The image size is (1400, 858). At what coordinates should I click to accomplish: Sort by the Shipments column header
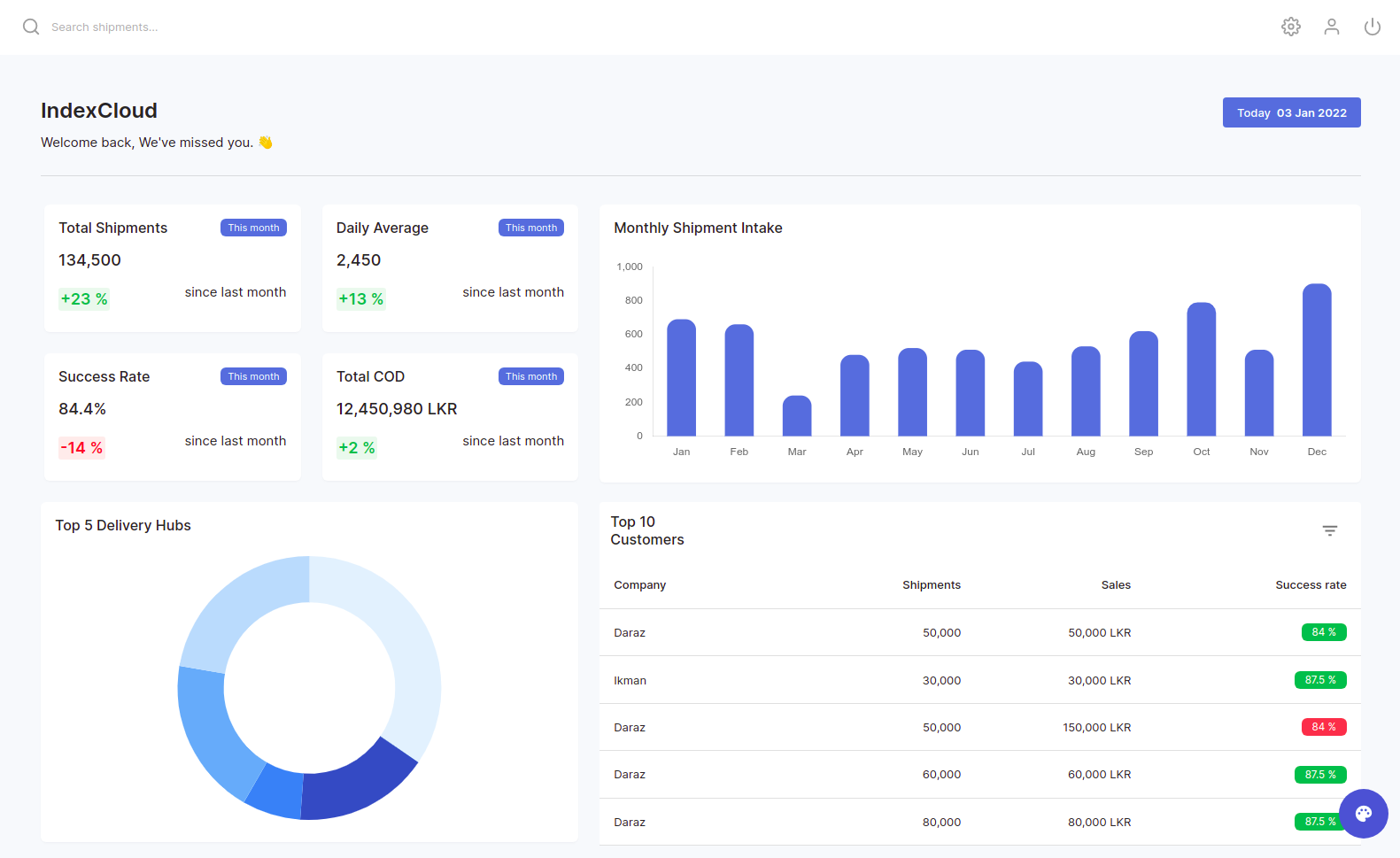point(931,585)
